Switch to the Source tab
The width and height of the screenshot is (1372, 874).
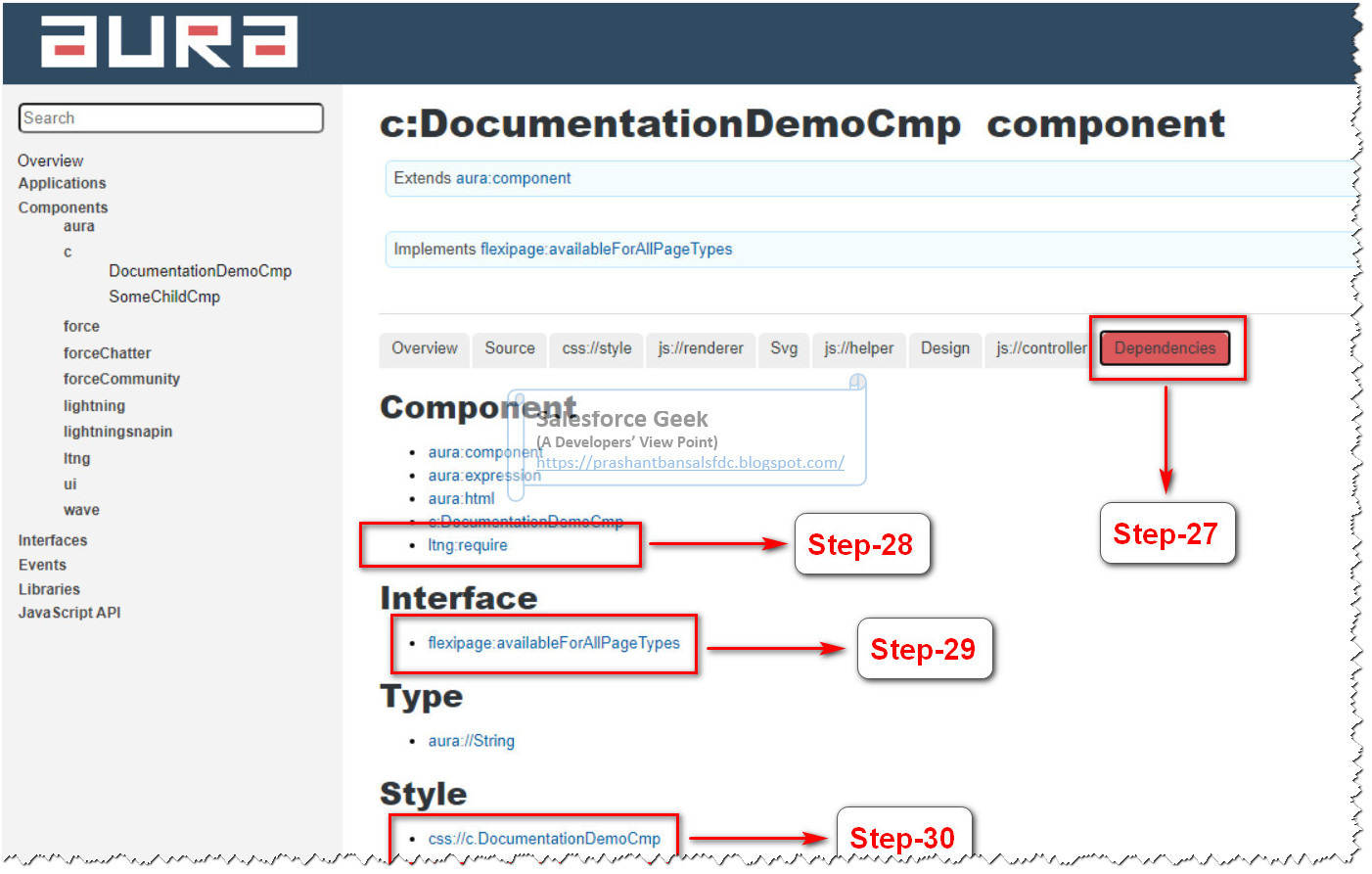click(509, 348)
